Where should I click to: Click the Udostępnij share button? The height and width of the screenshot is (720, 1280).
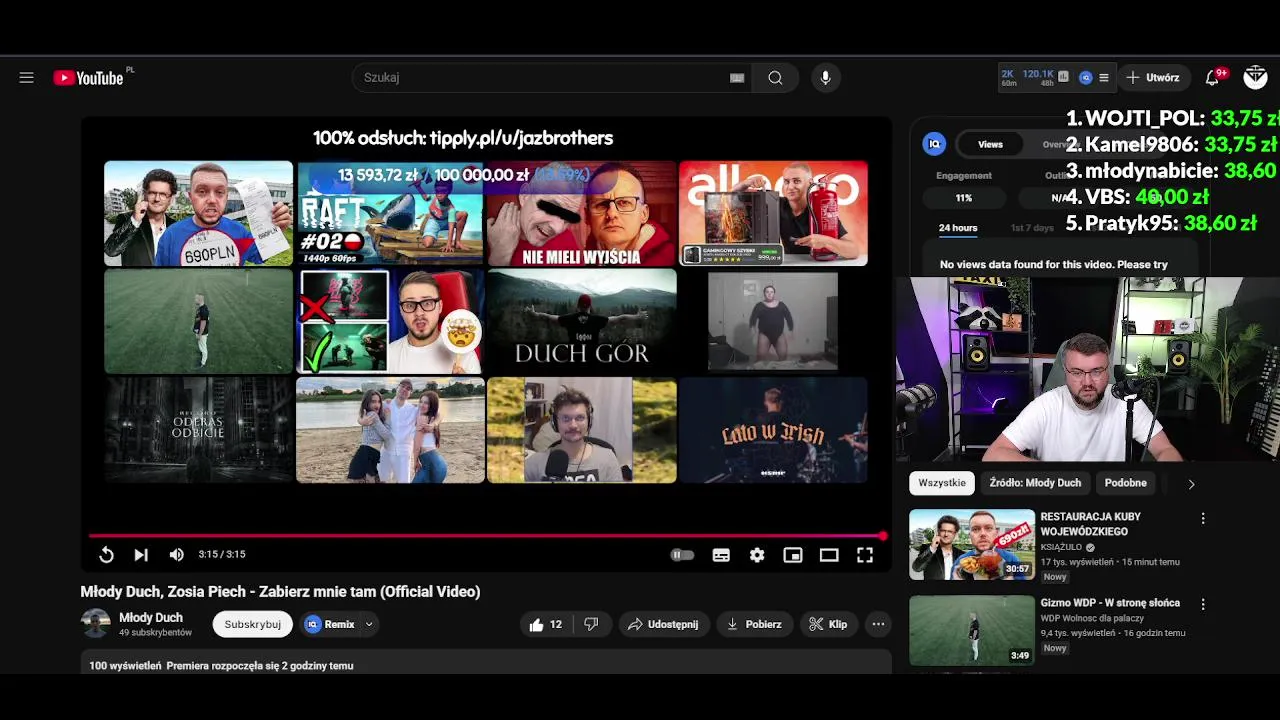(662, 624)
